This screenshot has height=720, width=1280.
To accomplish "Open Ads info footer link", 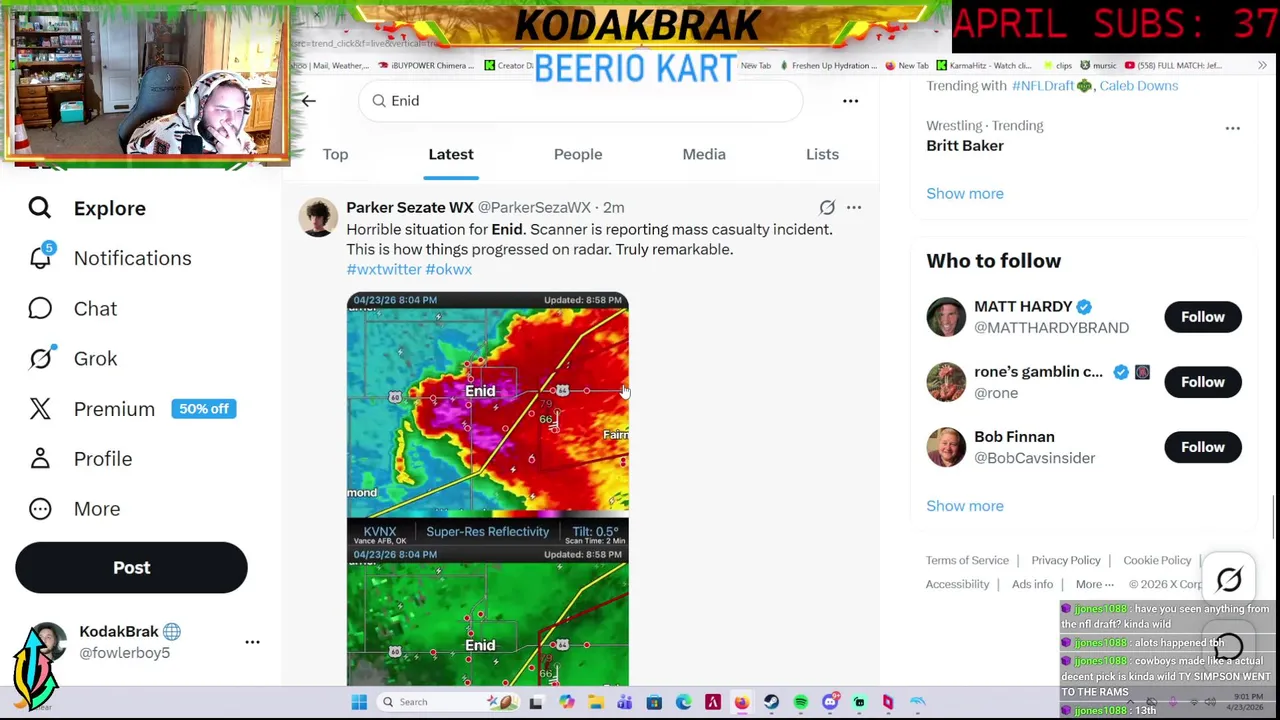I will tap(1032, 584).
